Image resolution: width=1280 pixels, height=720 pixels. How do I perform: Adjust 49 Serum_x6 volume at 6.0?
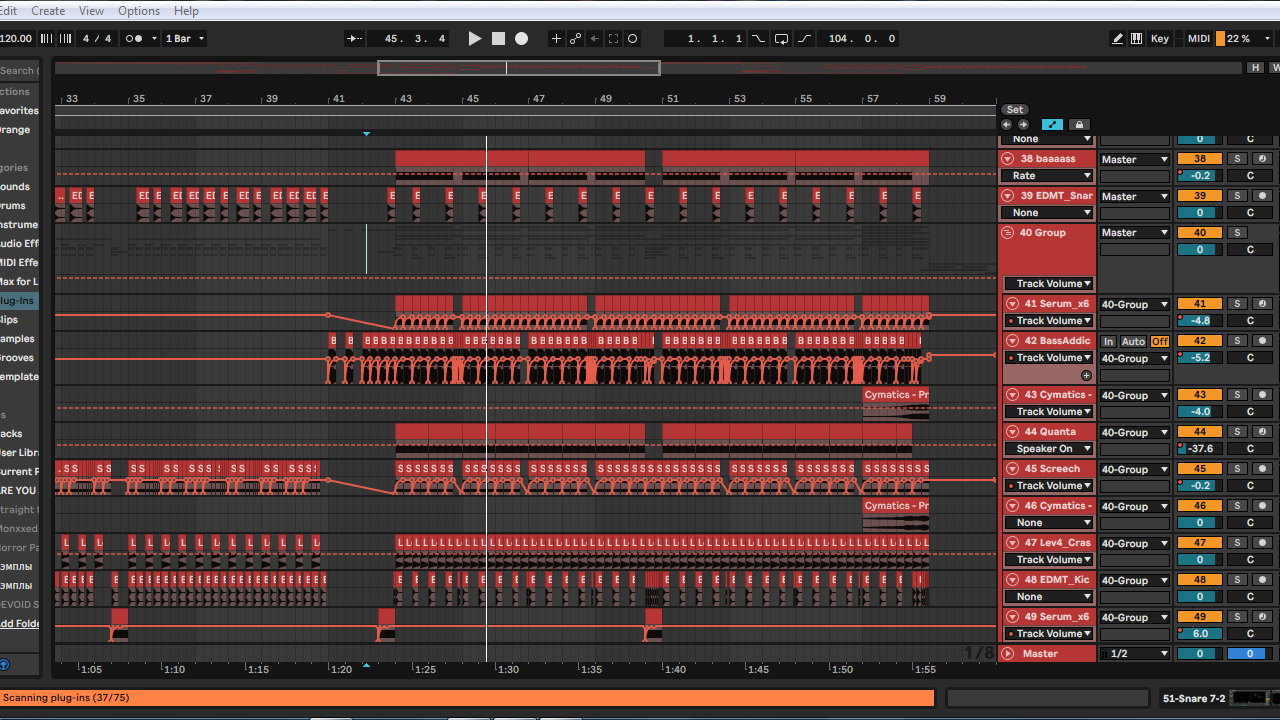[x=1200, y=634]
